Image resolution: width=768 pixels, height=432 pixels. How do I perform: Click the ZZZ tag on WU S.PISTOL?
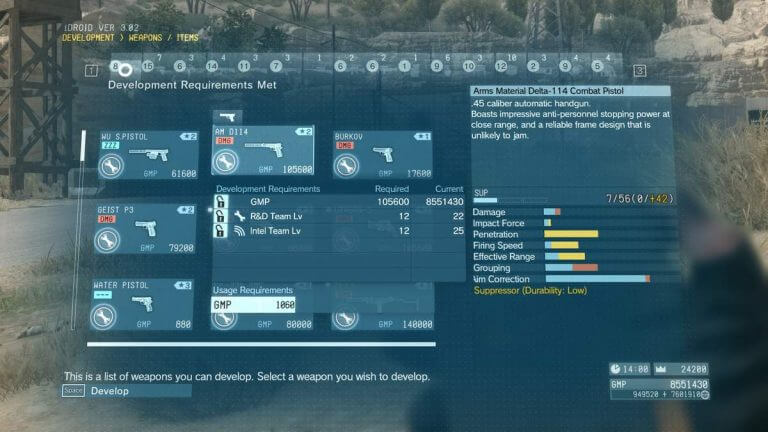[x=110, y=145]
